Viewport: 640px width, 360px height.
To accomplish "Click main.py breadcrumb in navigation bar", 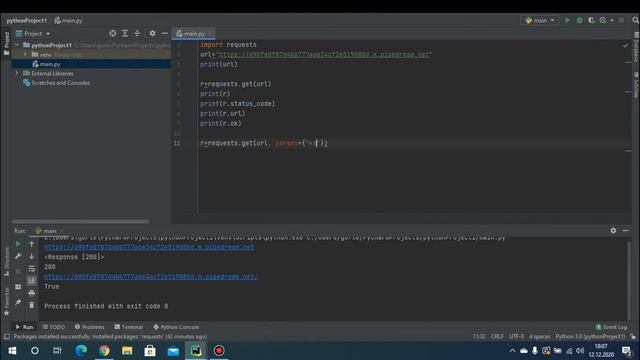I will pos(69,20).
